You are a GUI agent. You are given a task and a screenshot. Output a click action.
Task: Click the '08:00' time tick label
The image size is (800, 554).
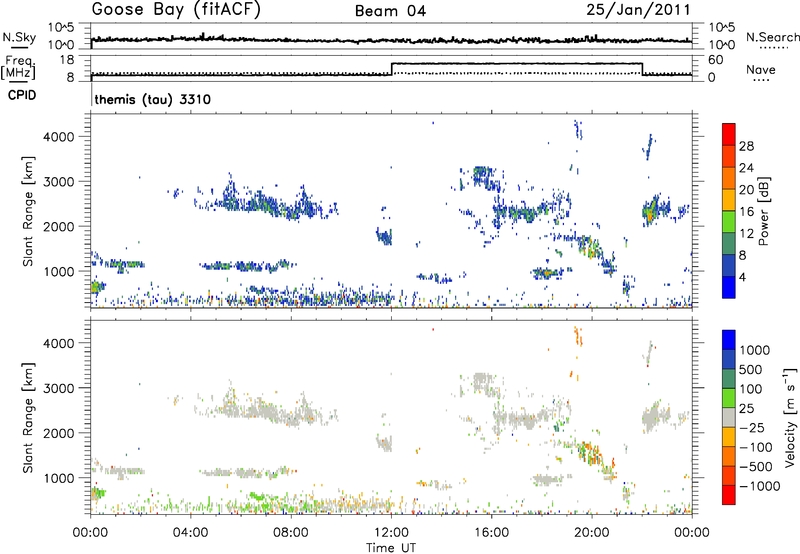tap(290, 533)
